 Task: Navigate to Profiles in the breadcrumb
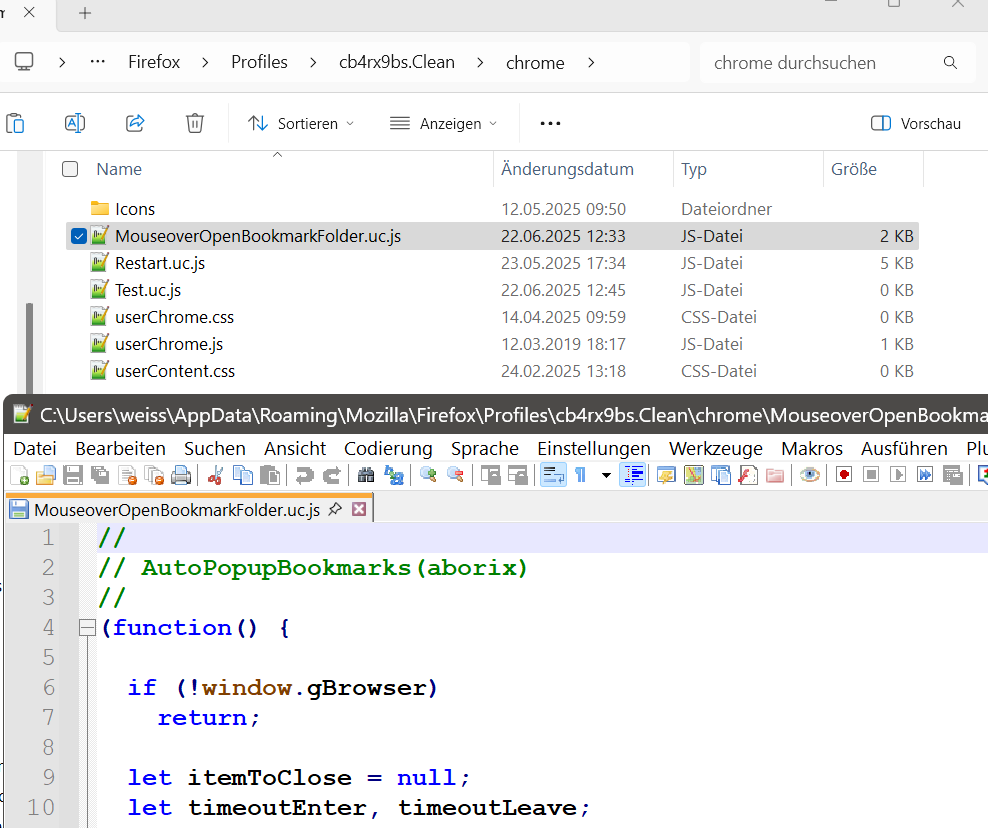(259, 62)
